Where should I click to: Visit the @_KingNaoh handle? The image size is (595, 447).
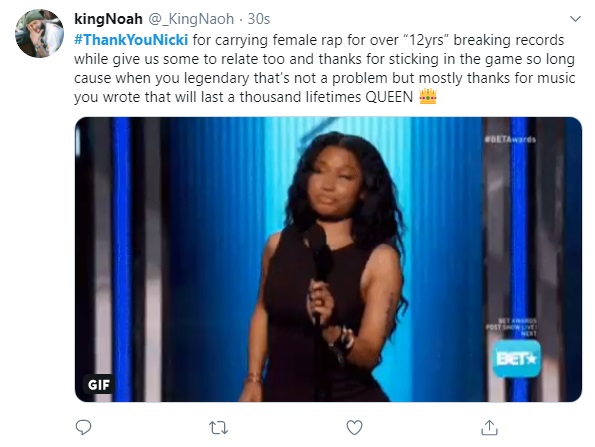coord(191,19)
